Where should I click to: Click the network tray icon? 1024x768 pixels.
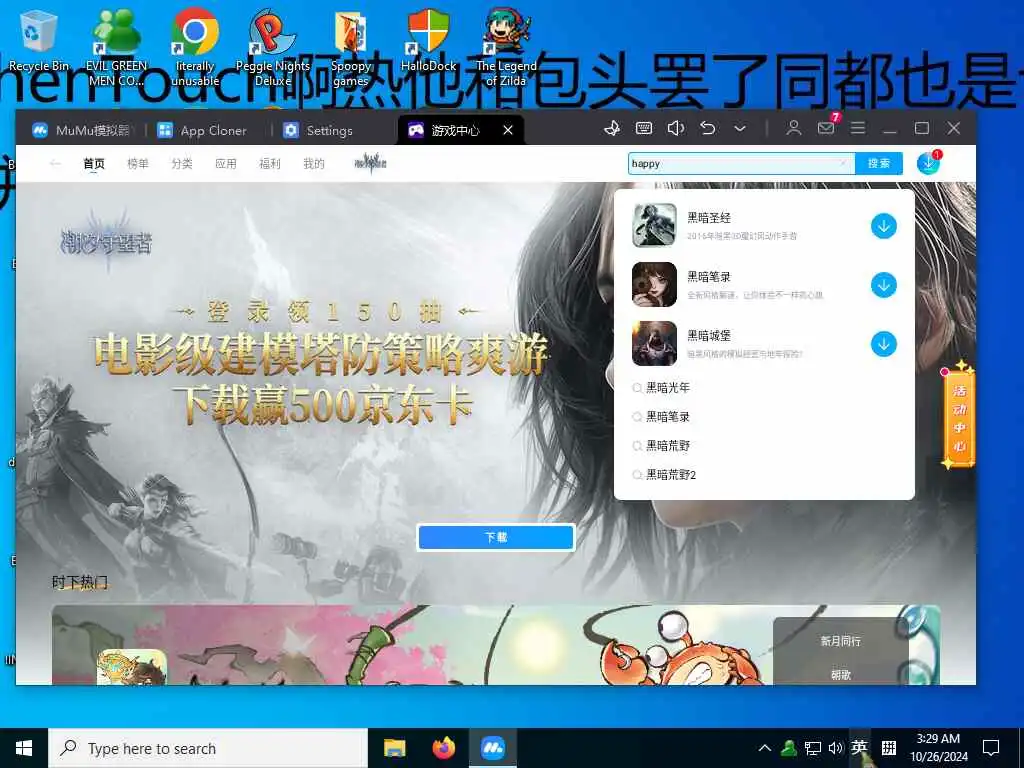tap(812, 748)
